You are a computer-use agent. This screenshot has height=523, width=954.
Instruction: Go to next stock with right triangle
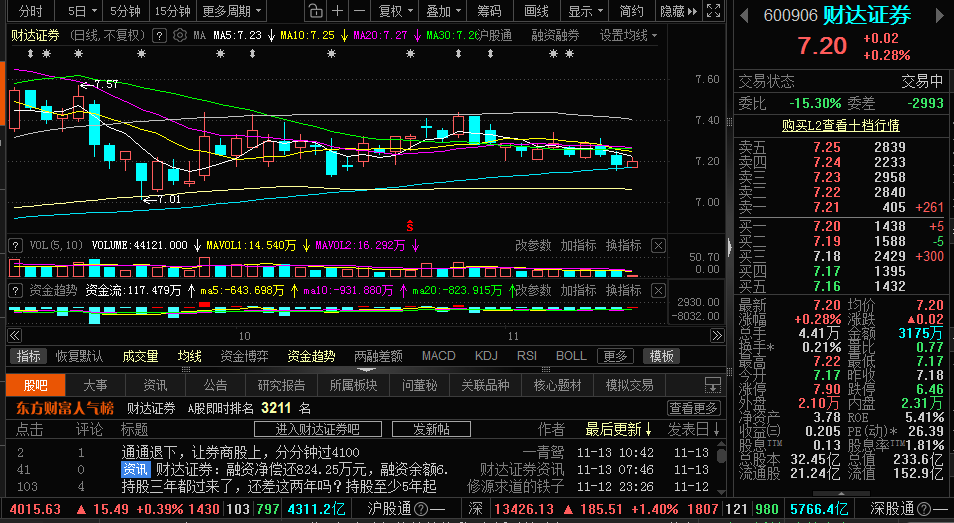[x=942, y=16]
